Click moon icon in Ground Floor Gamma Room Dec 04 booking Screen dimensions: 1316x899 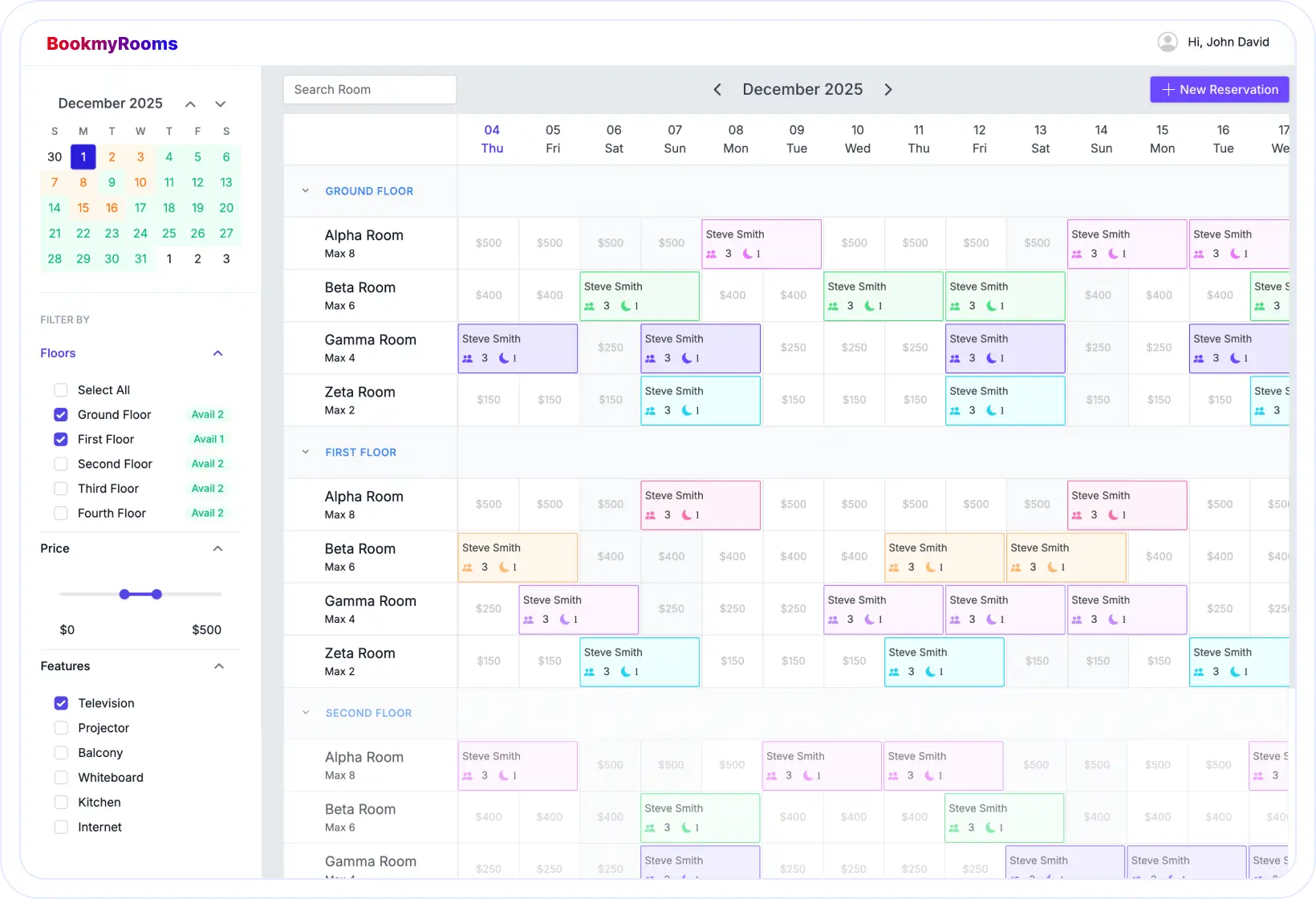pyautogui.click(x=504, y=358)
